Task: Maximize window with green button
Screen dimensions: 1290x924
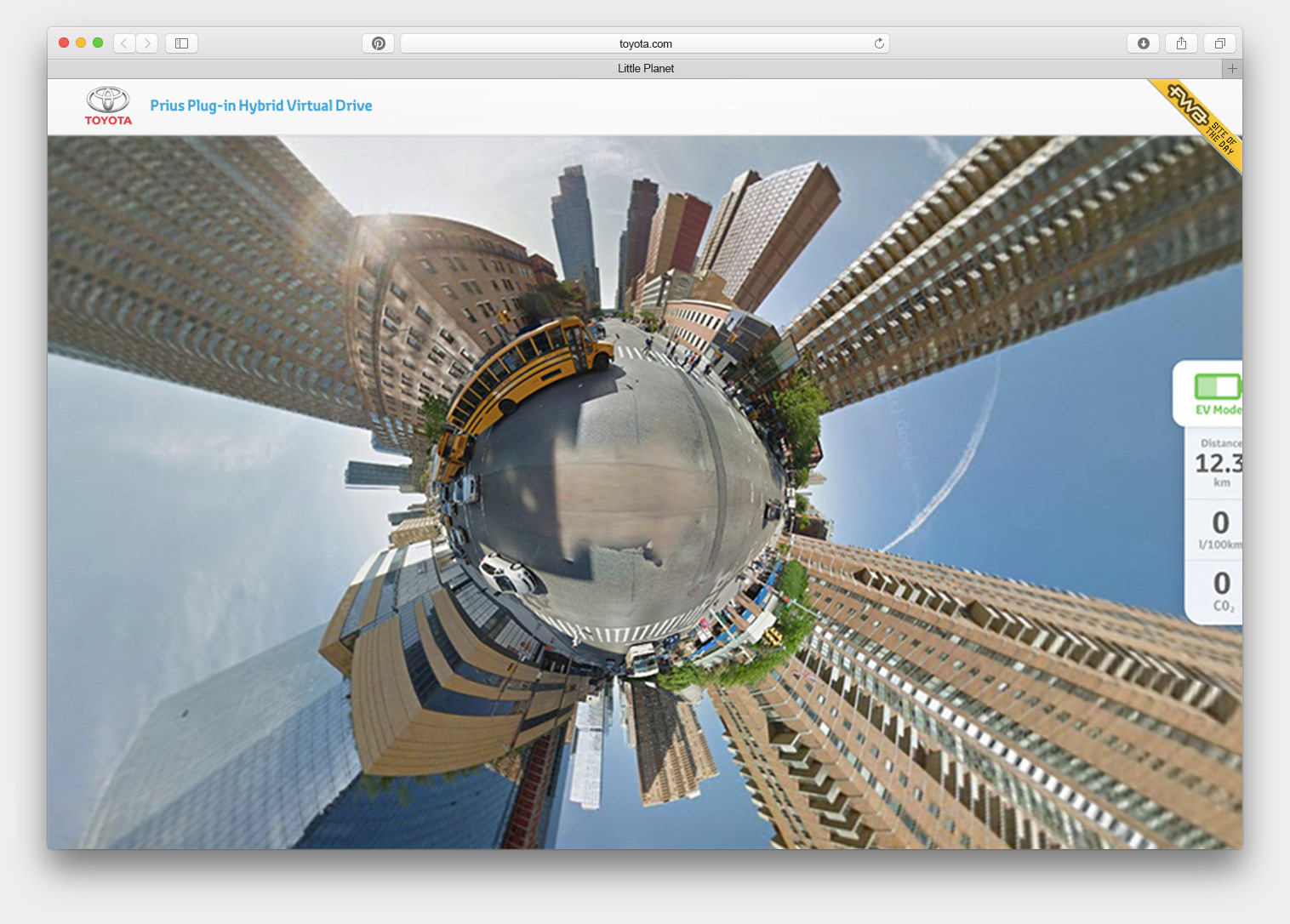Action: point(98,43)
